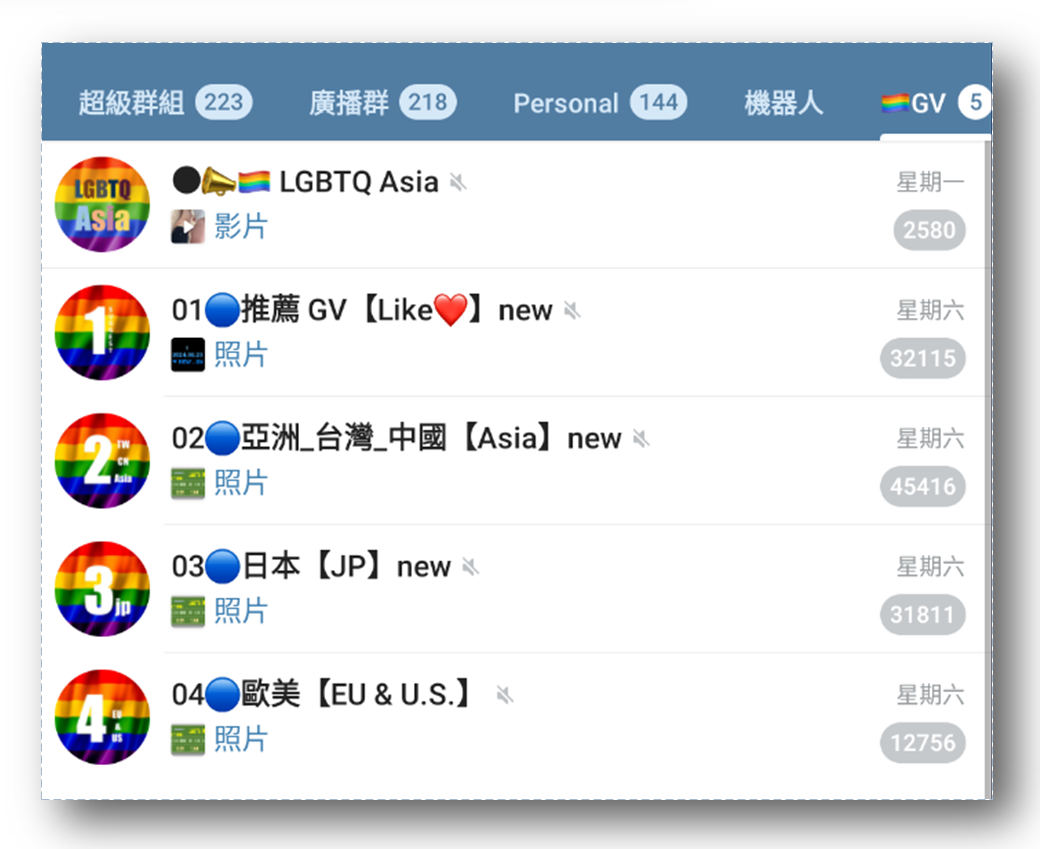
Task: Open the LGBTQ Asia channel avatar
Action: (102, 204)
